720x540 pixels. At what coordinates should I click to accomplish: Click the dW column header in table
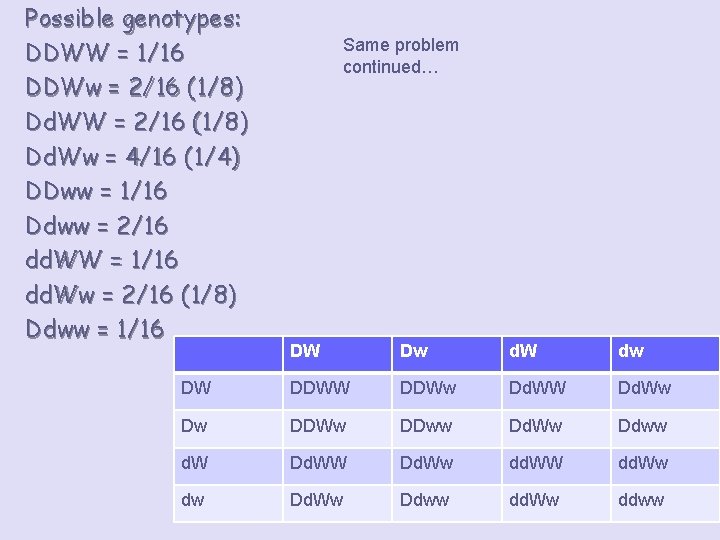click(555, 352)
